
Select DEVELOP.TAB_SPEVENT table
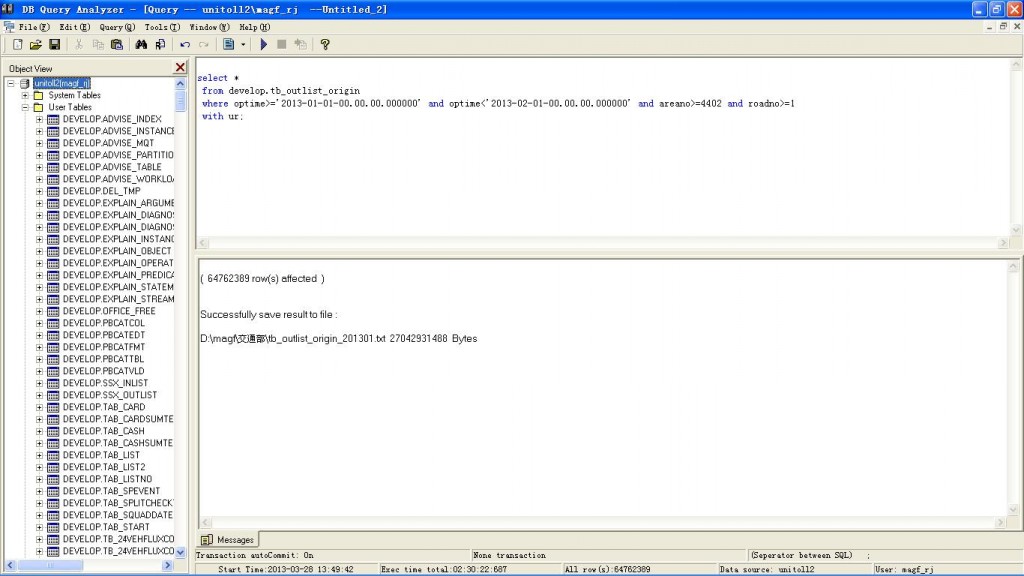coord(111,491)
